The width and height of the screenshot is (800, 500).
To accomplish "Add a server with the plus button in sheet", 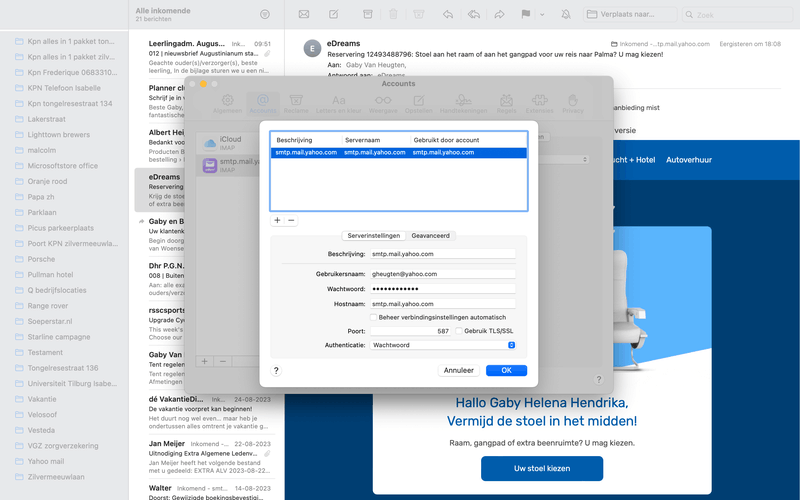I will click(x=277, y=220).
